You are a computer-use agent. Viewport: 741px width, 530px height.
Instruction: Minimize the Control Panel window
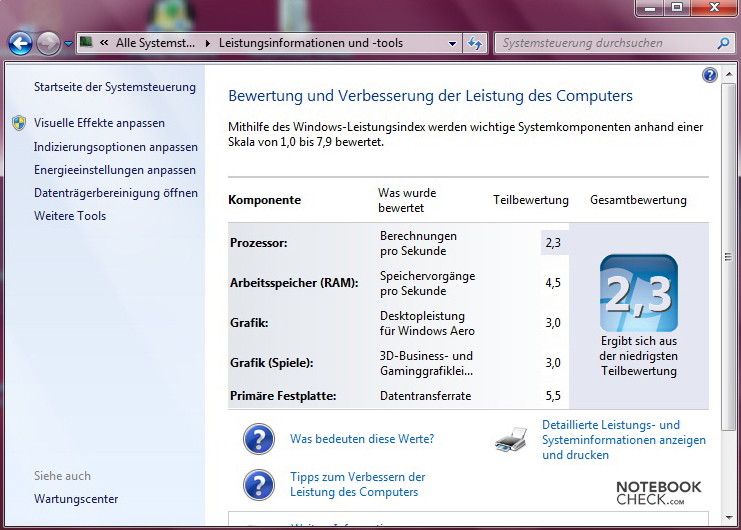[x=650, y=7]
